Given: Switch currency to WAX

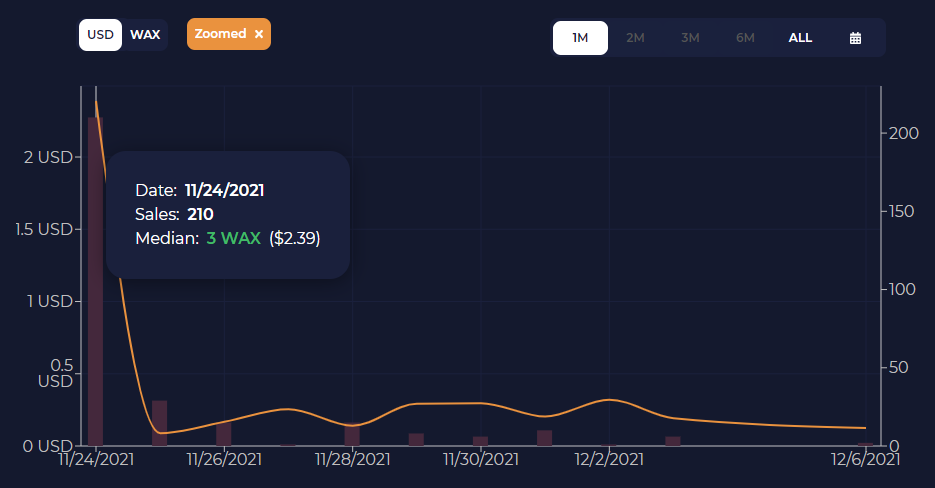Looking at the screenshot, I should click(x=145, y=35).
